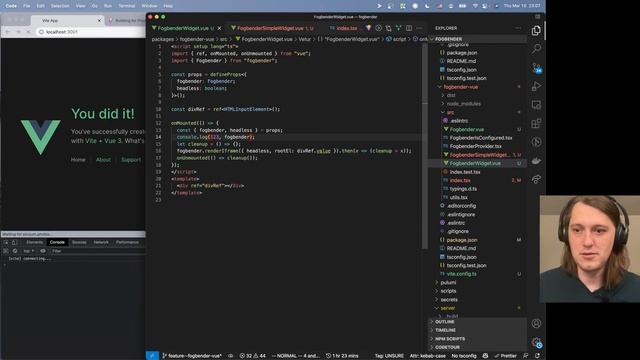
Task: Click the open changes icon in the editor toolbar
Action: (x=389, y=28)
